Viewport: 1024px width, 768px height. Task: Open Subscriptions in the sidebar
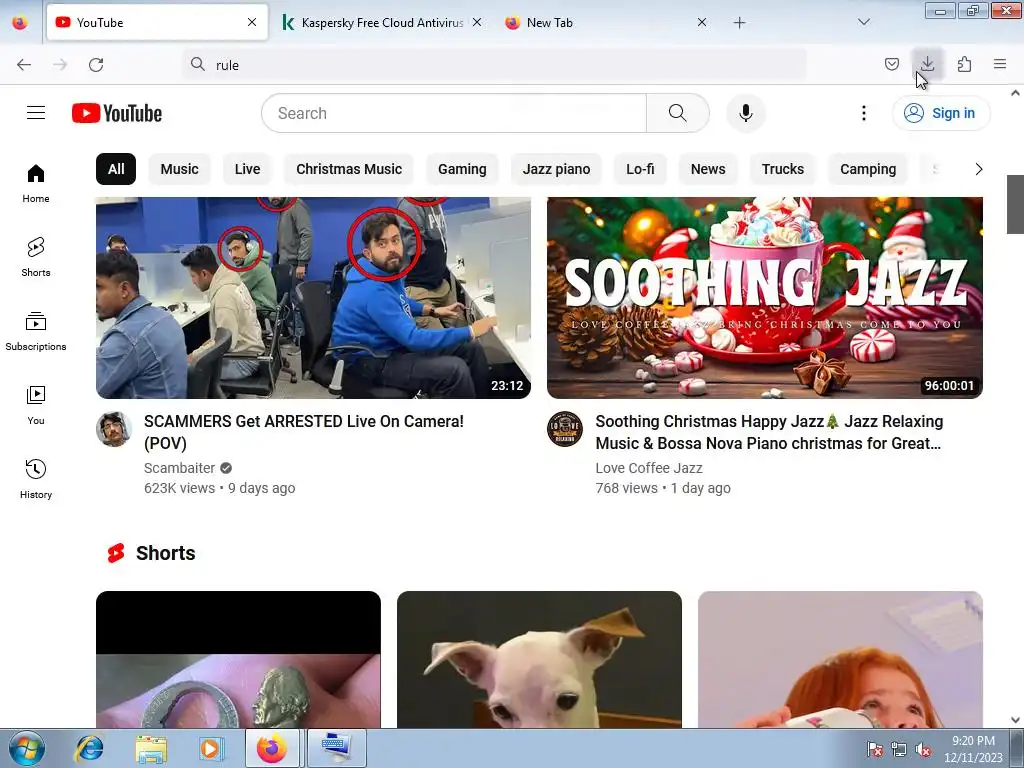(x=36, y=332)
